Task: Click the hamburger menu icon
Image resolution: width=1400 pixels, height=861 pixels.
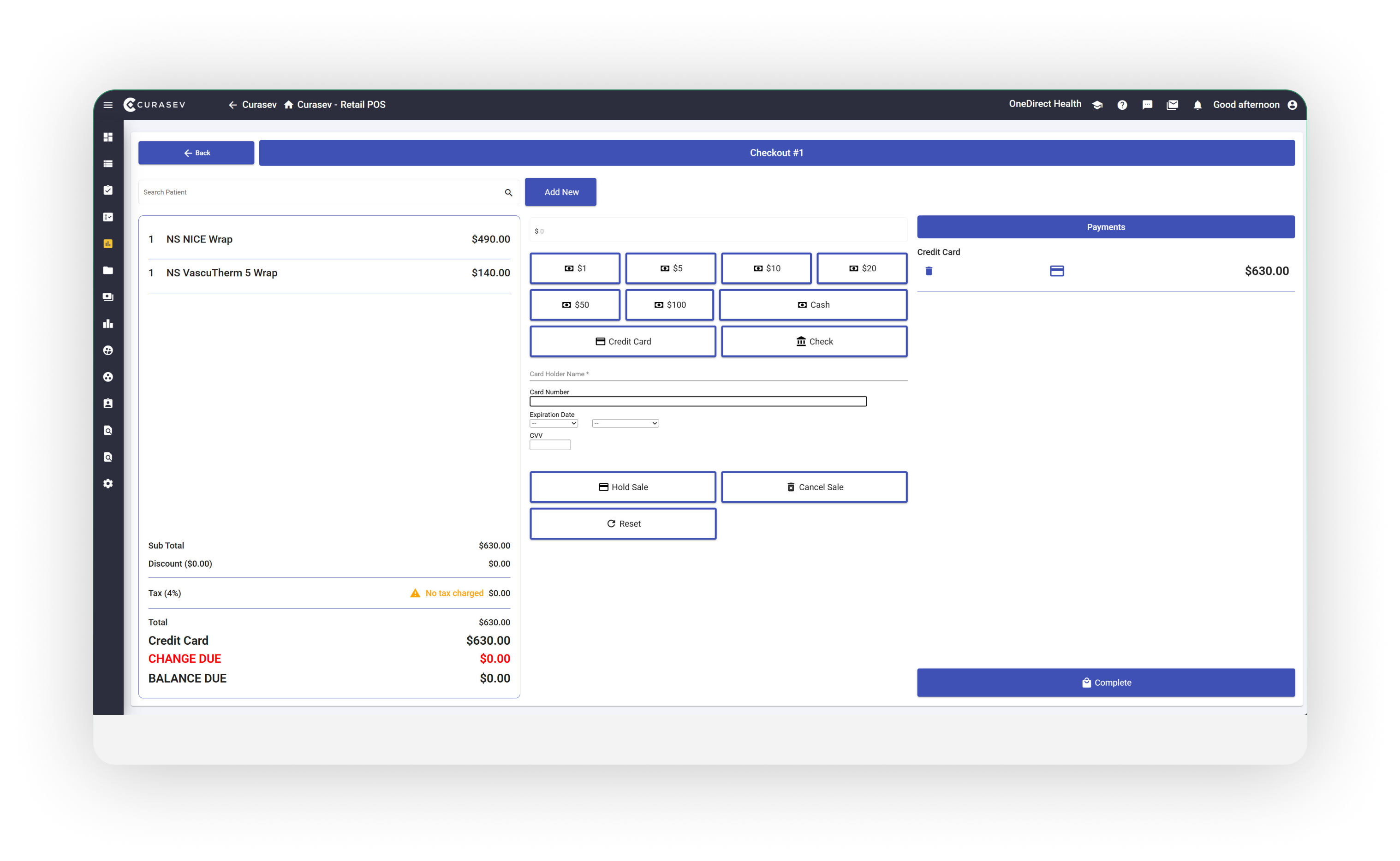Action: click(x=107, y=105)
